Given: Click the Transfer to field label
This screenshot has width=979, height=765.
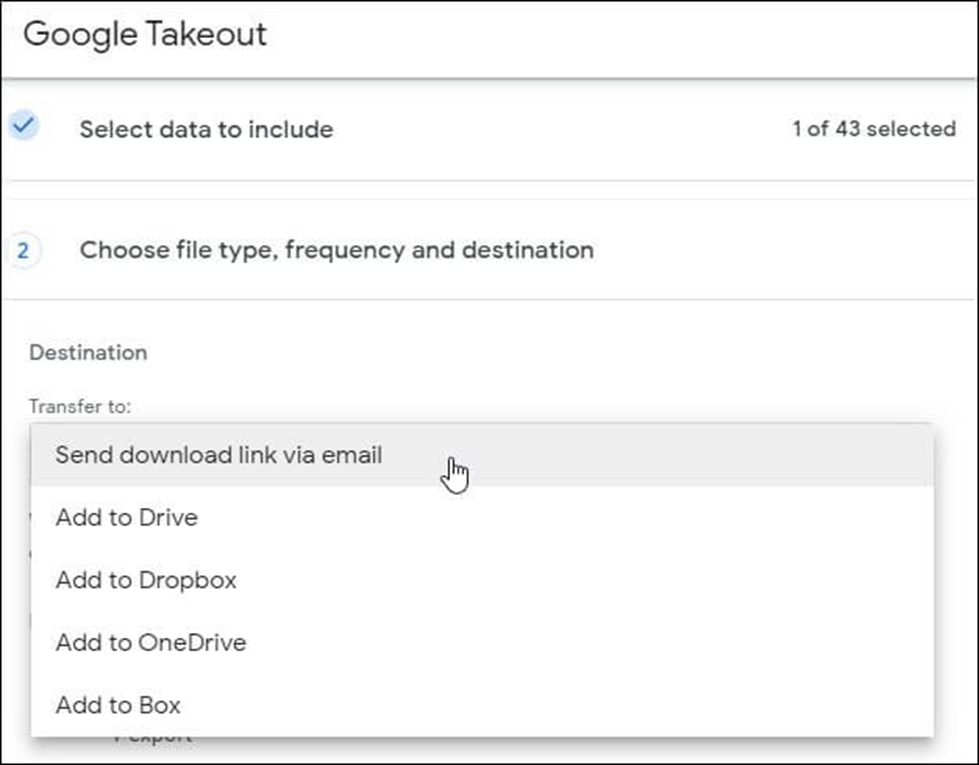Looking at the screenshot, I should coord(80,406).
